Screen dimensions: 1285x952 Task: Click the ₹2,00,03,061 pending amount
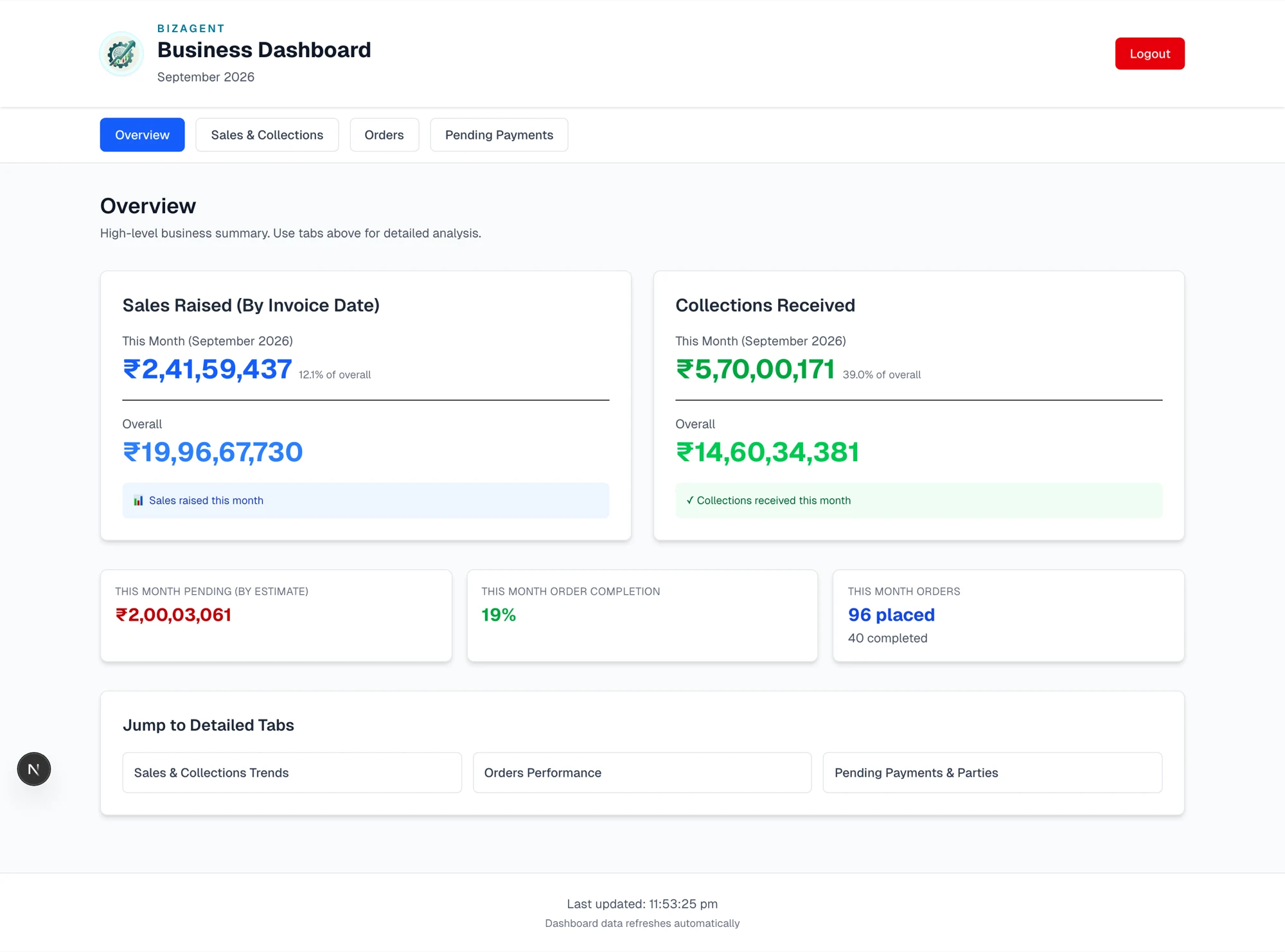(x=173, y=615)
